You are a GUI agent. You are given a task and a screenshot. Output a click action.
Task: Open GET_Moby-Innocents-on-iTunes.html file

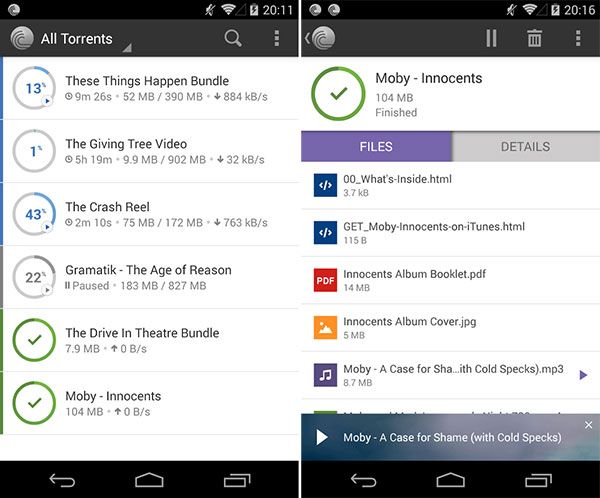[x=450, y=233]
